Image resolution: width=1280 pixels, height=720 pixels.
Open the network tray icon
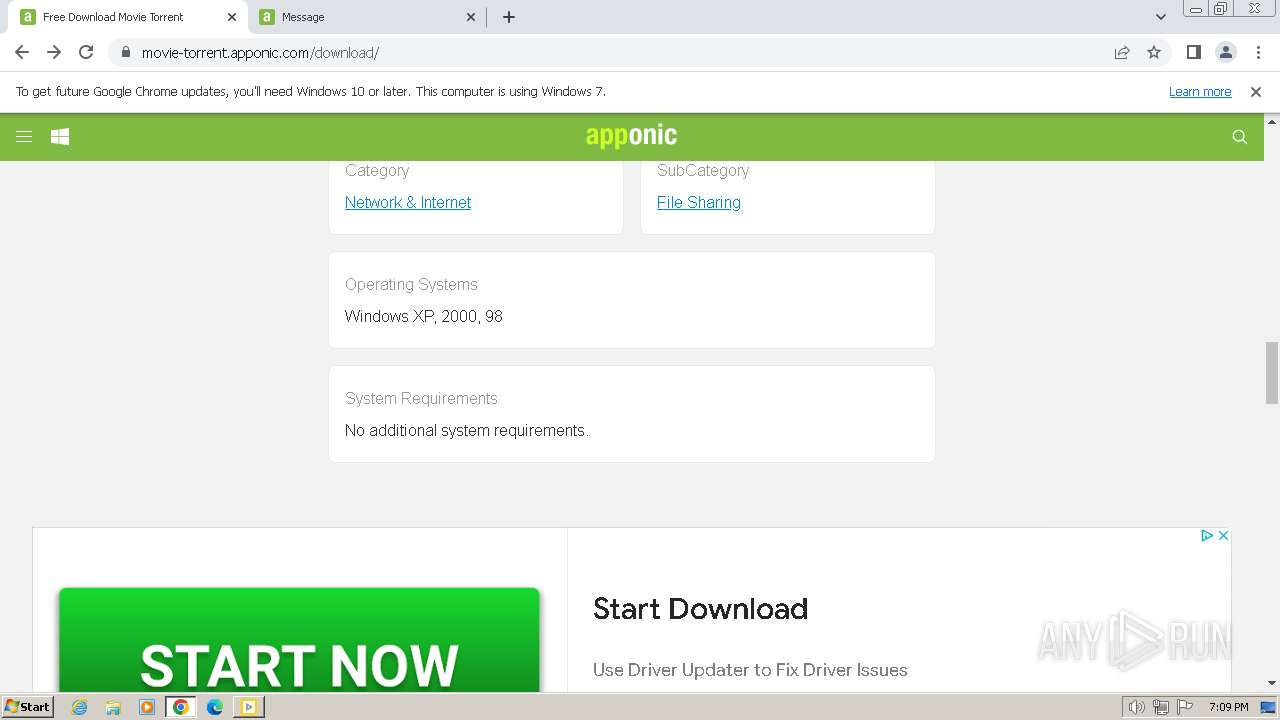(x=1161, y=707)
